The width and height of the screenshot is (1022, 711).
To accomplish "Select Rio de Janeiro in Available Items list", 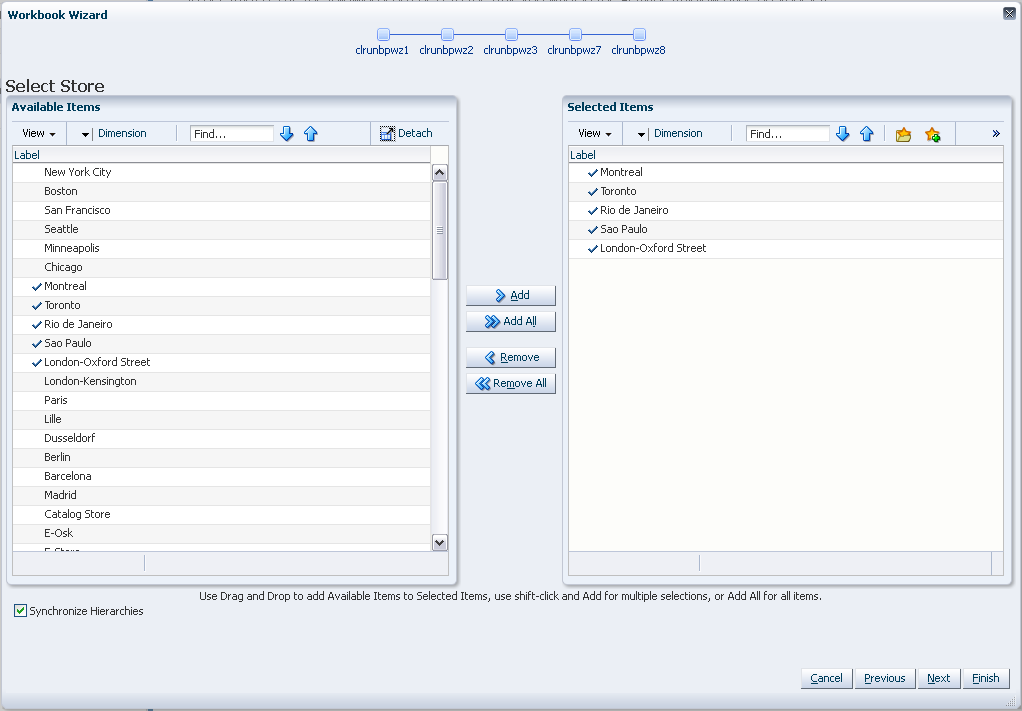I will (222, 324).
